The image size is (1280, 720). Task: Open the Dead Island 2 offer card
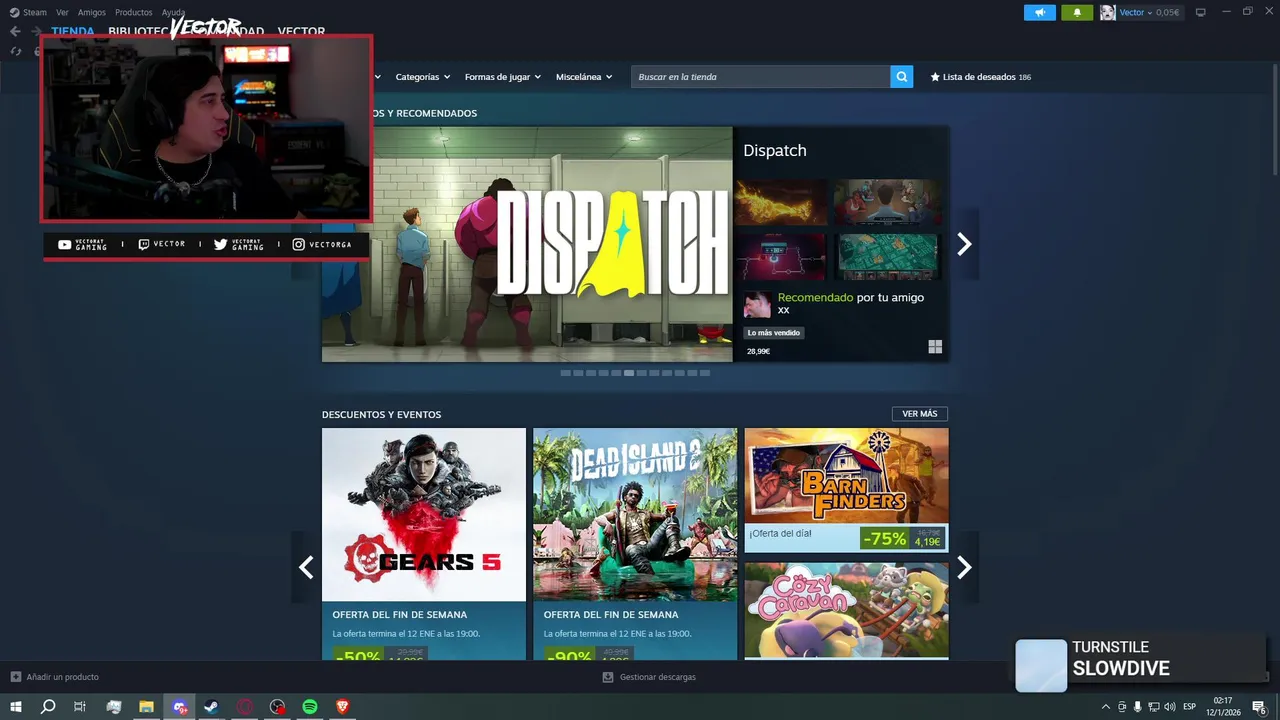click(x=635, y=544)
